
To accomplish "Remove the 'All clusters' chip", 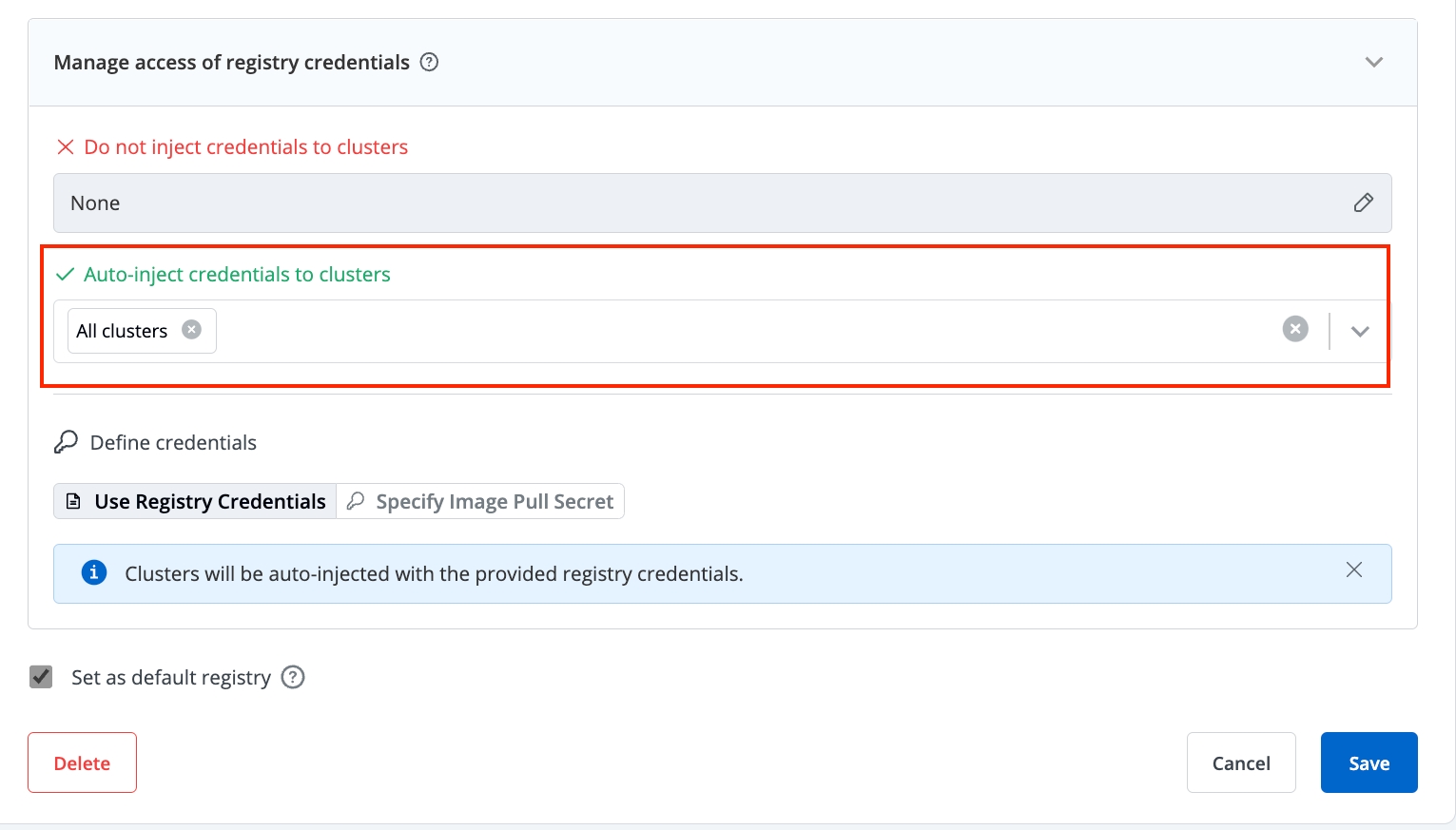I will 192,330.
